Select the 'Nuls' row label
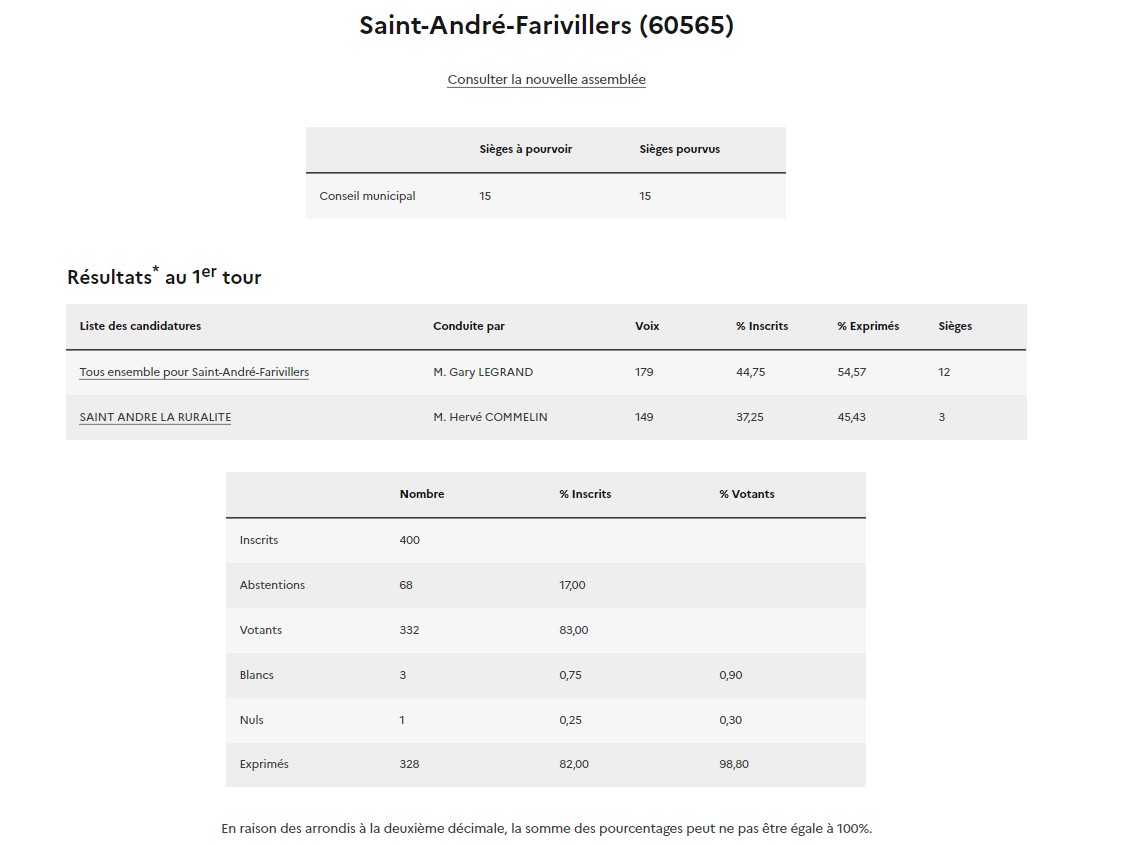 pos(251,720)
